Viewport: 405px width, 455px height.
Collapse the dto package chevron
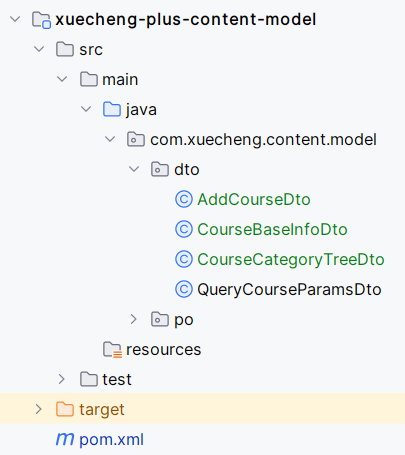[x=134, y=169]
